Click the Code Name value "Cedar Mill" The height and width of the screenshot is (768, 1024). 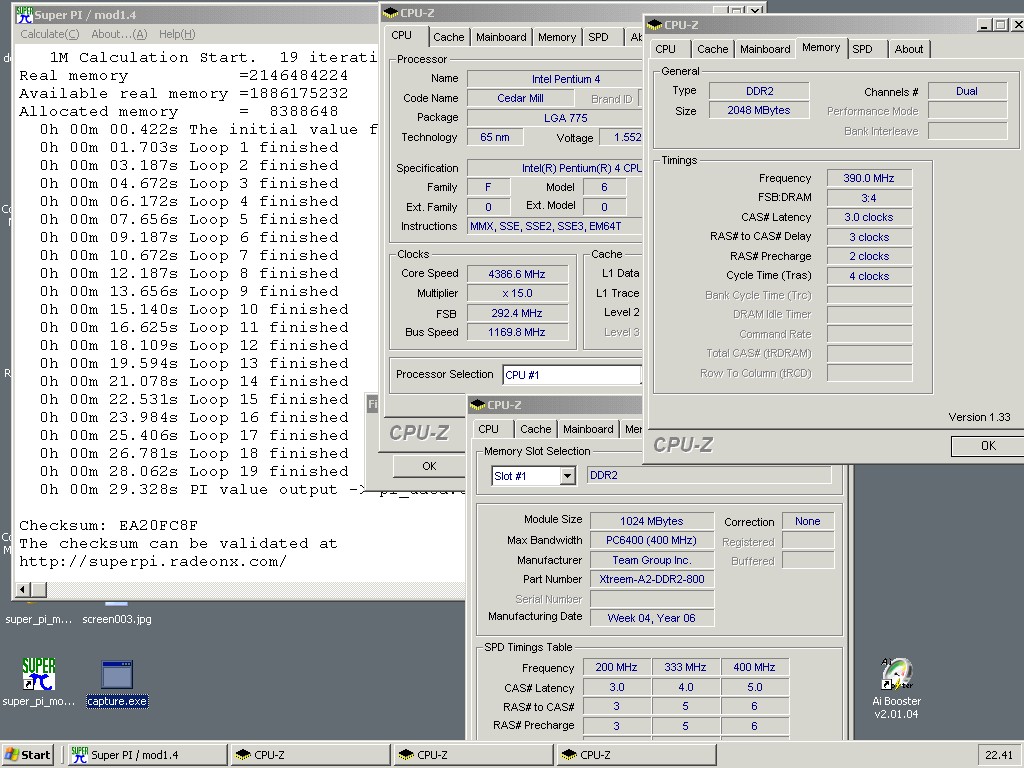coord(520,98)
